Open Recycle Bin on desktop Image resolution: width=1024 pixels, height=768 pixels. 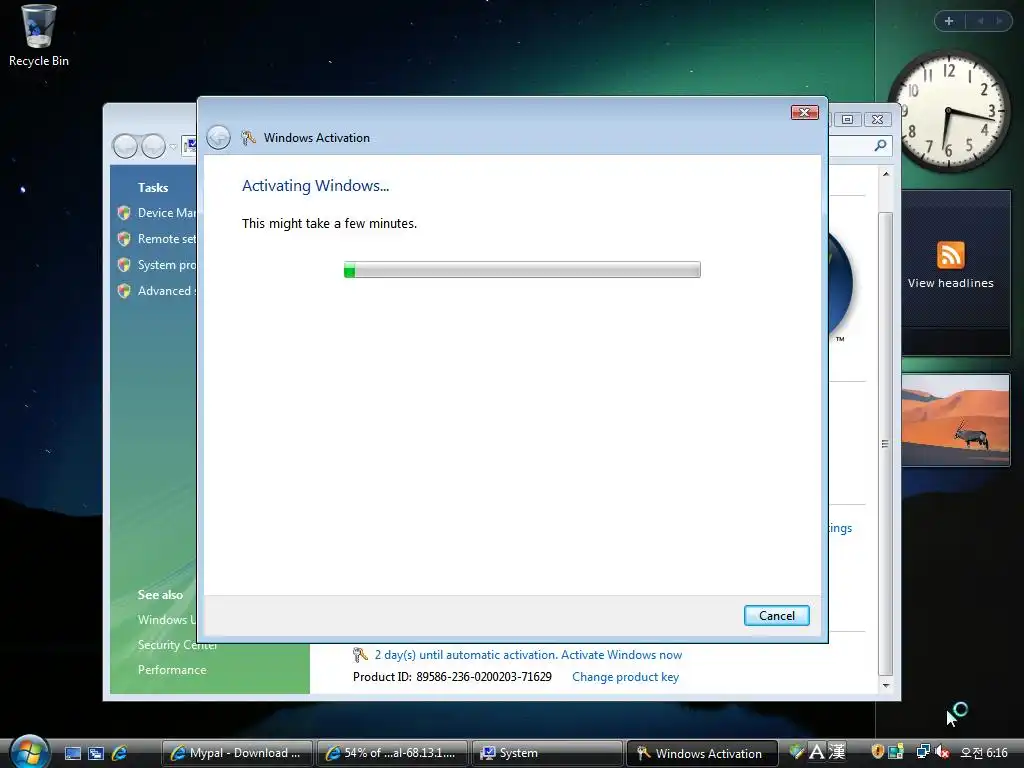coord(38,36)
